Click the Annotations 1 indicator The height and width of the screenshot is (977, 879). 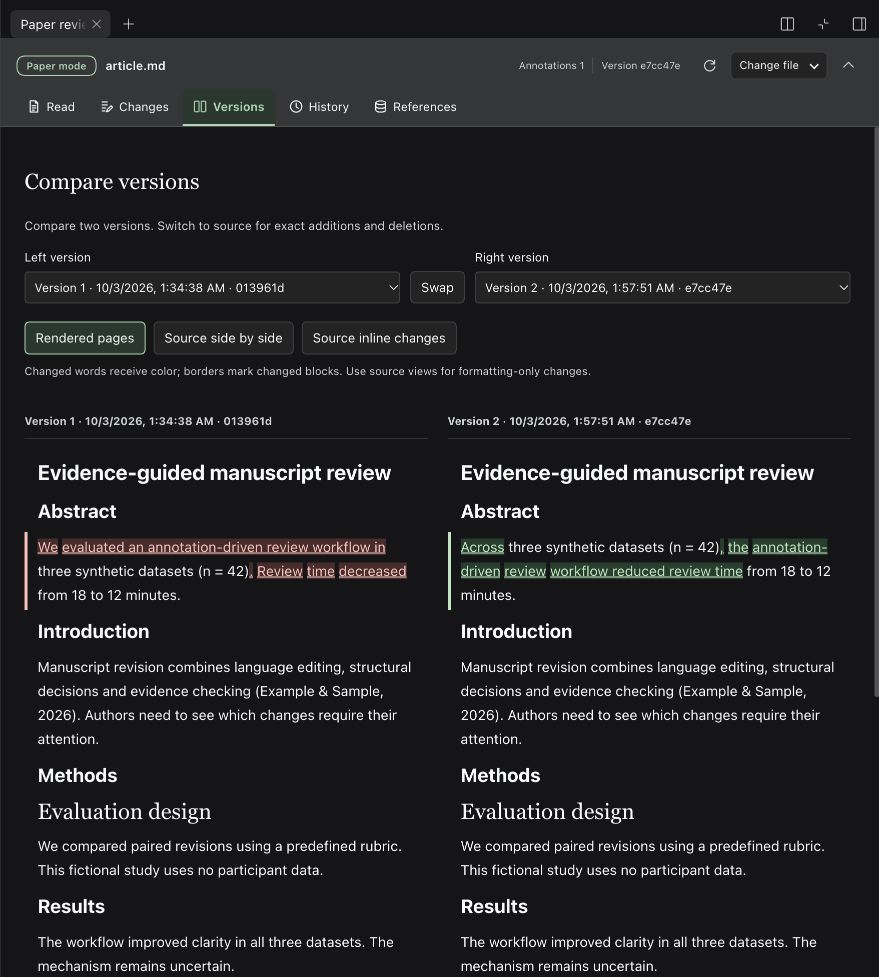click(551, 65)
